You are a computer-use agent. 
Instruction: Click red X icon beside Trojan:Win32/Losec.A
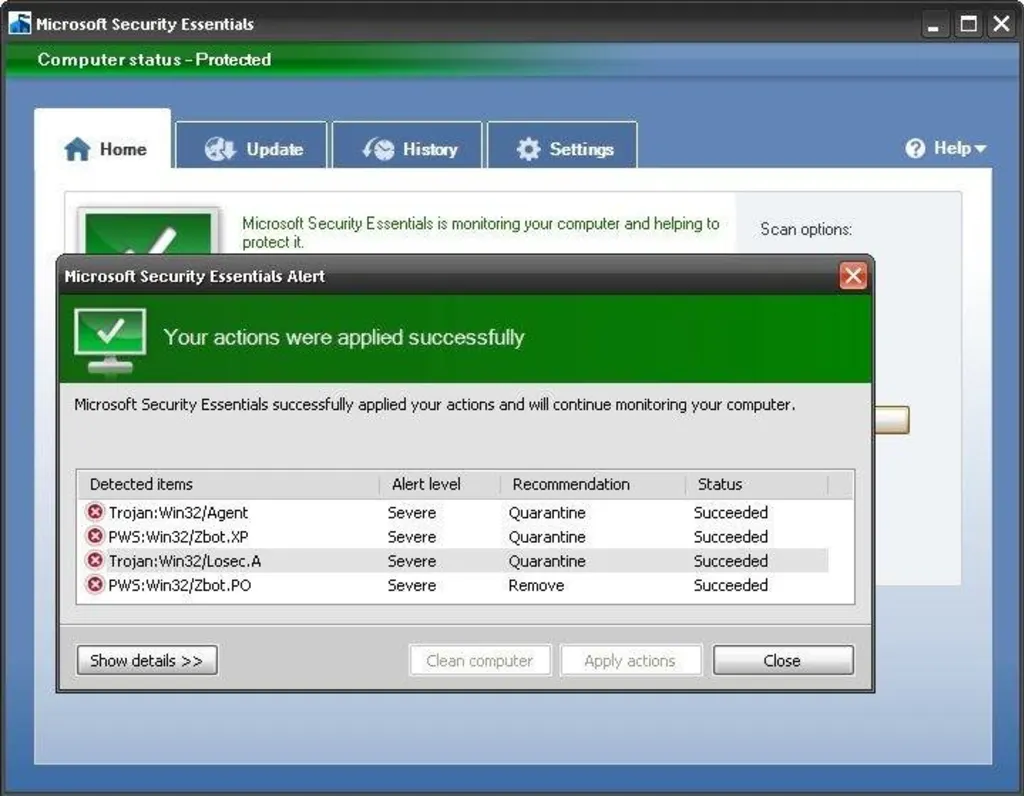[95, 560]
